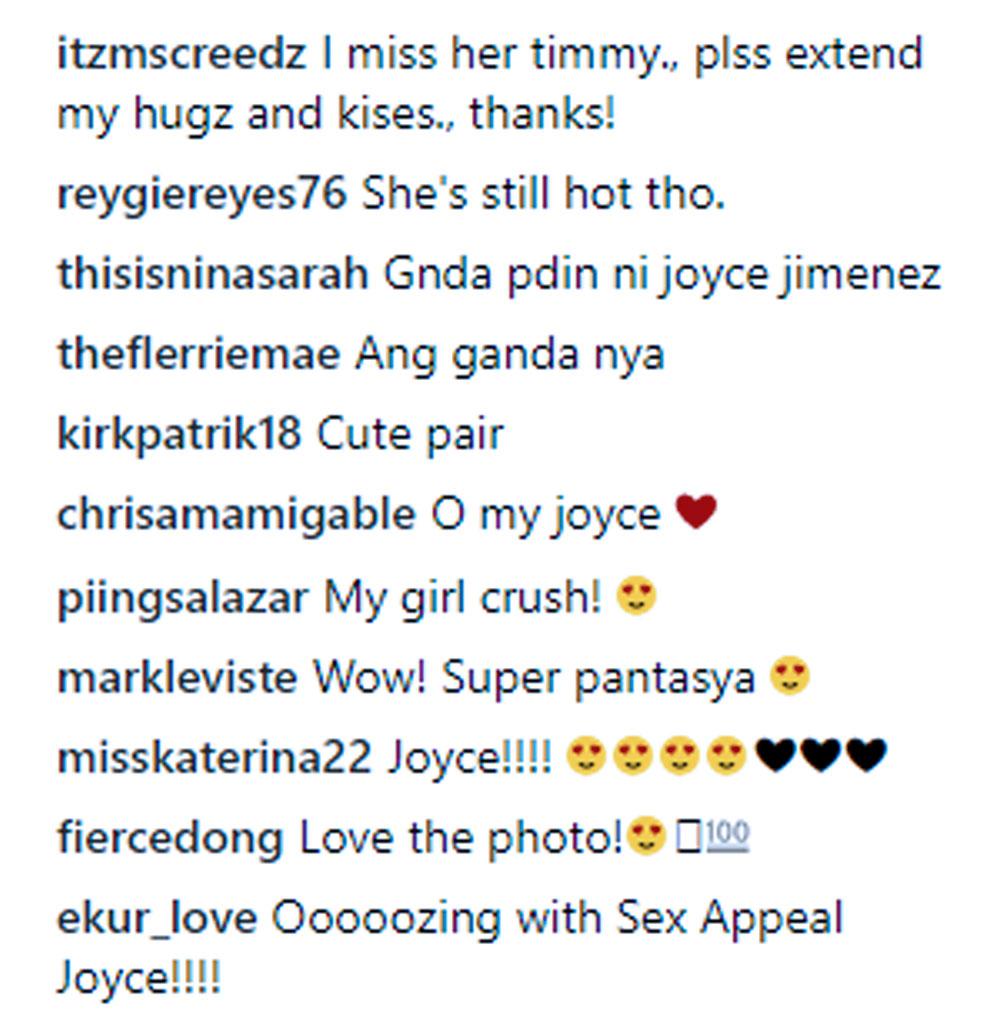Viewport: 1000px width, 1021px height.
Task: View piingsalazar's profile
Action: [x=183, y=597]
